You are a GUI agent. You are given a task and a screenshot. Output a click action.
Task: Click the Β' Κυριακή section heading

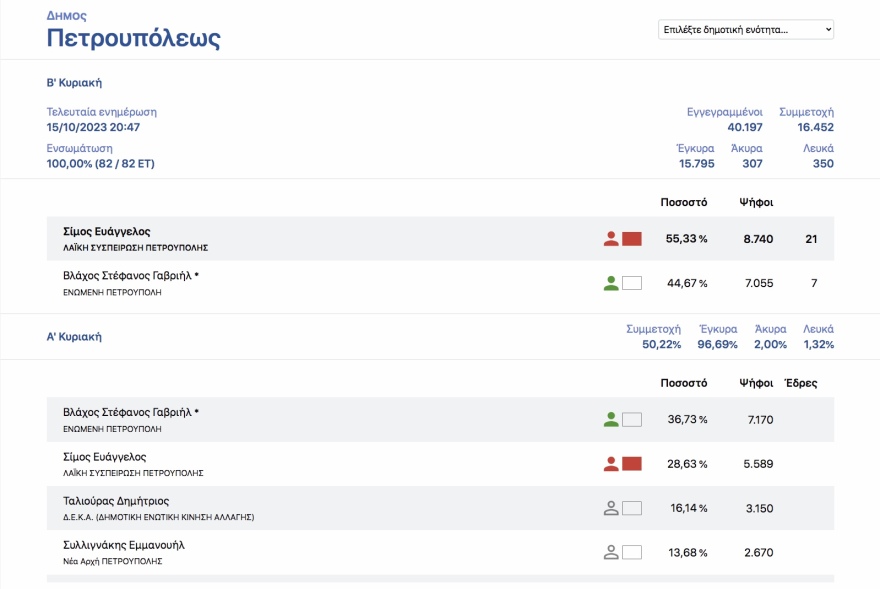click(74, 83)
